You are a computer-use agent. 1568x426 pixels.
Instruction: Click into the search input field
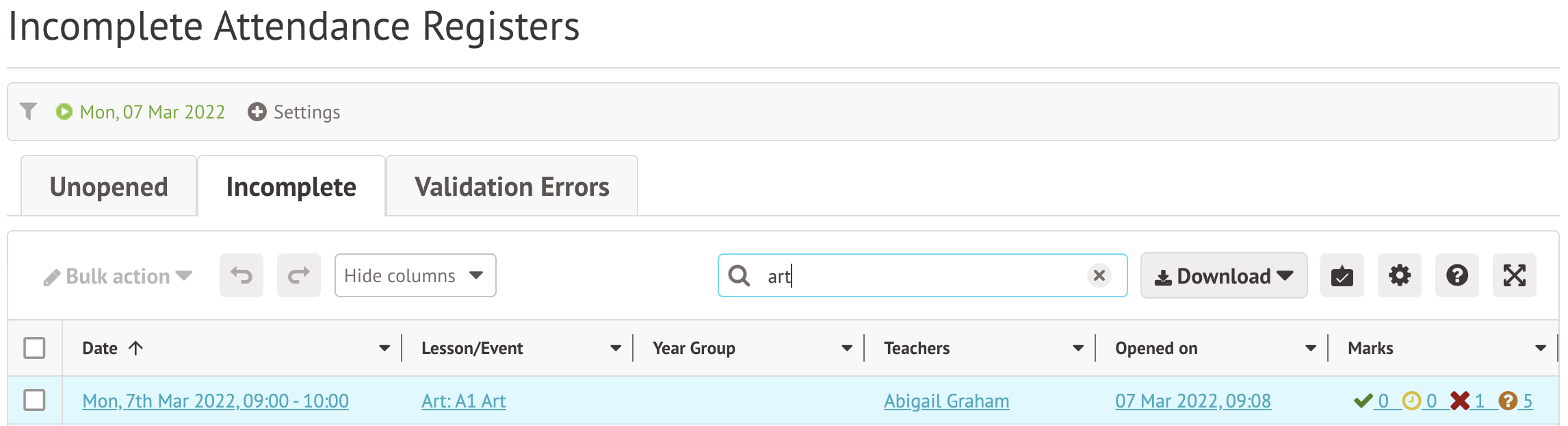(x=917, y=276)
